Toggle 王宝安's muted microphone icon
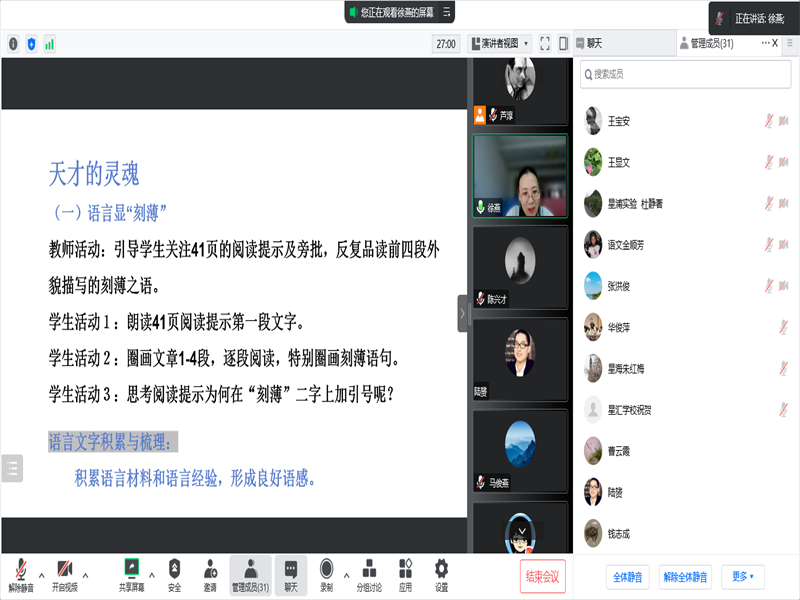 click(769, 121)
